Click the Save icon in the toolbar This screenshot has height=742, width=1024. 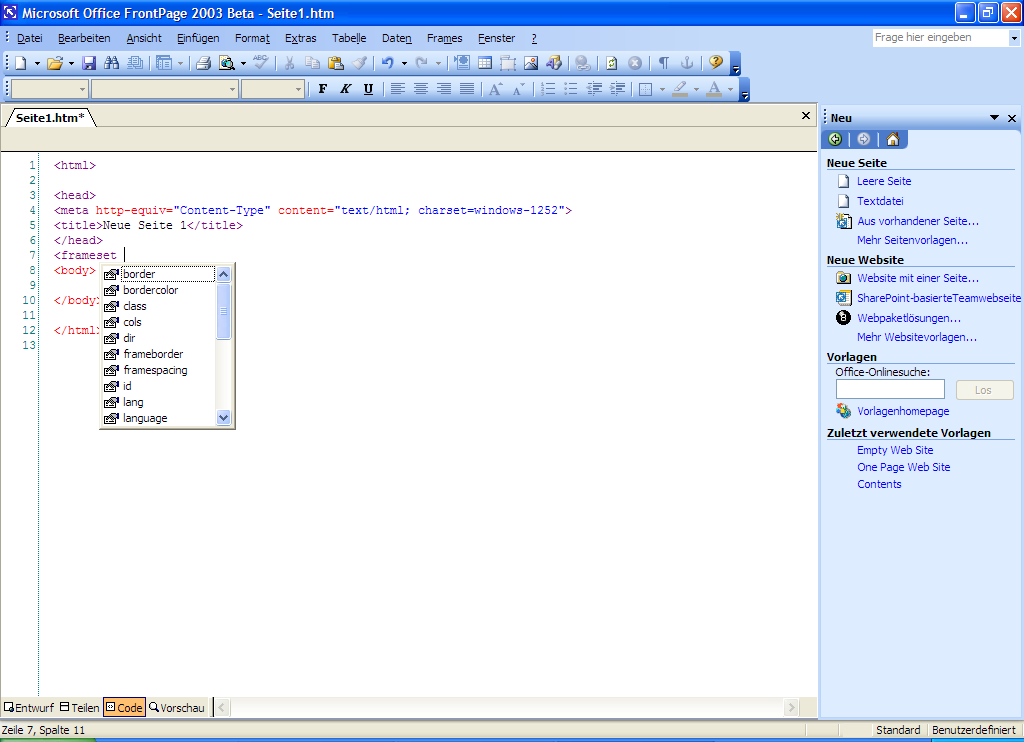(88, 63)
